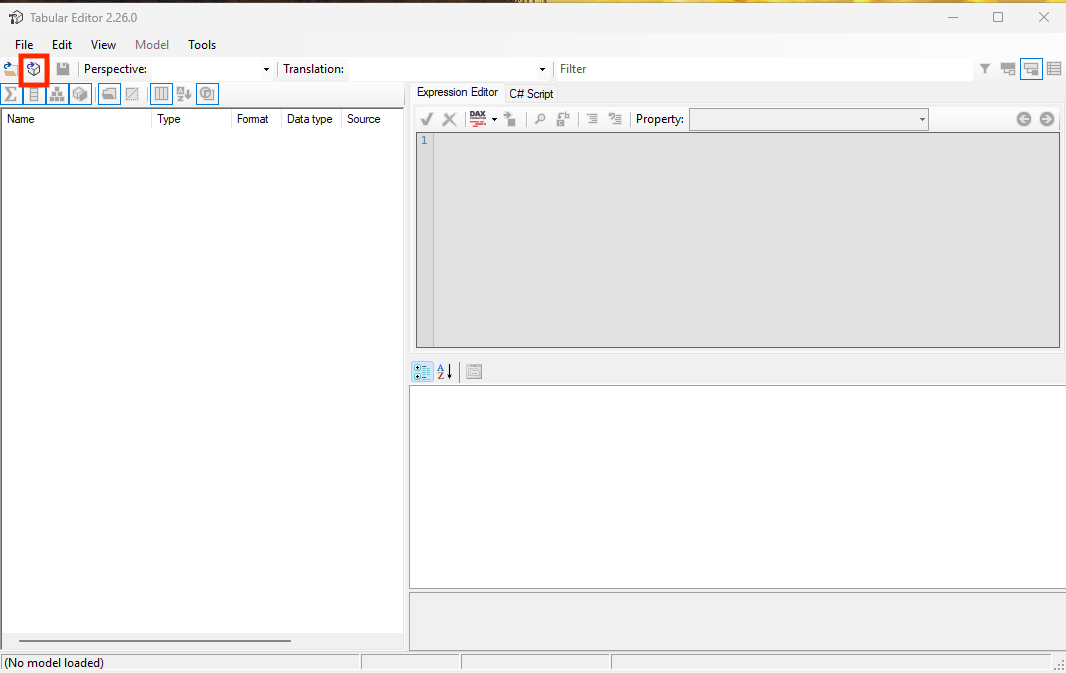Screen dimensions: 1066x673
Task: Switch to the C# Script tab
Action: 531,93
